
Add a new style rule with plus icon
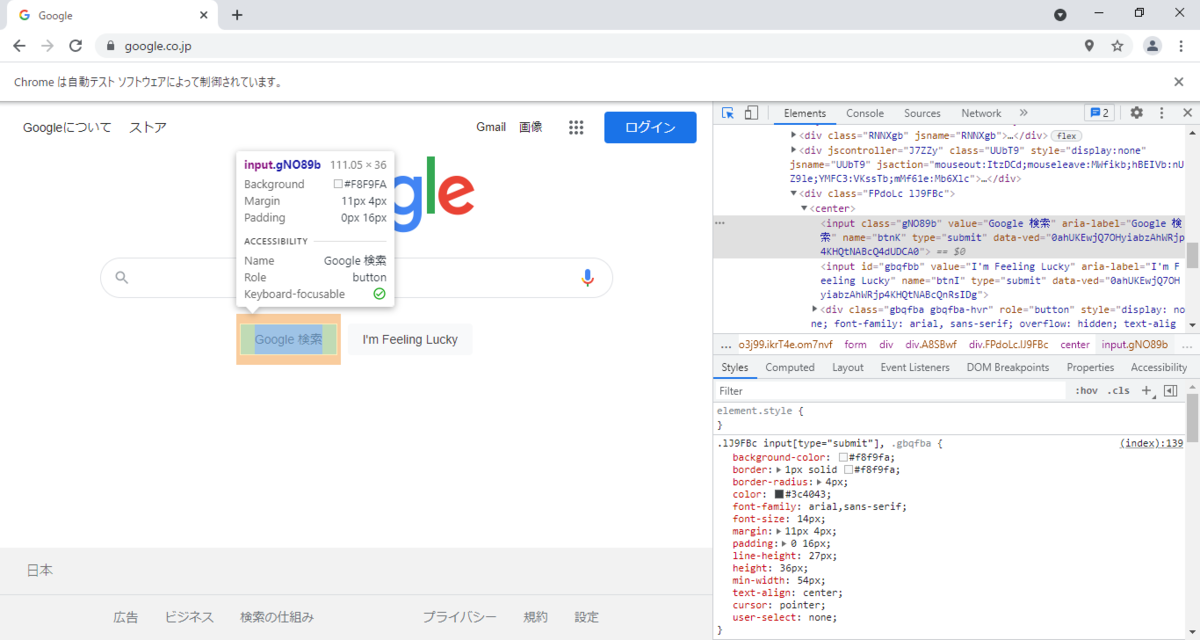(x=1146, y=391)
